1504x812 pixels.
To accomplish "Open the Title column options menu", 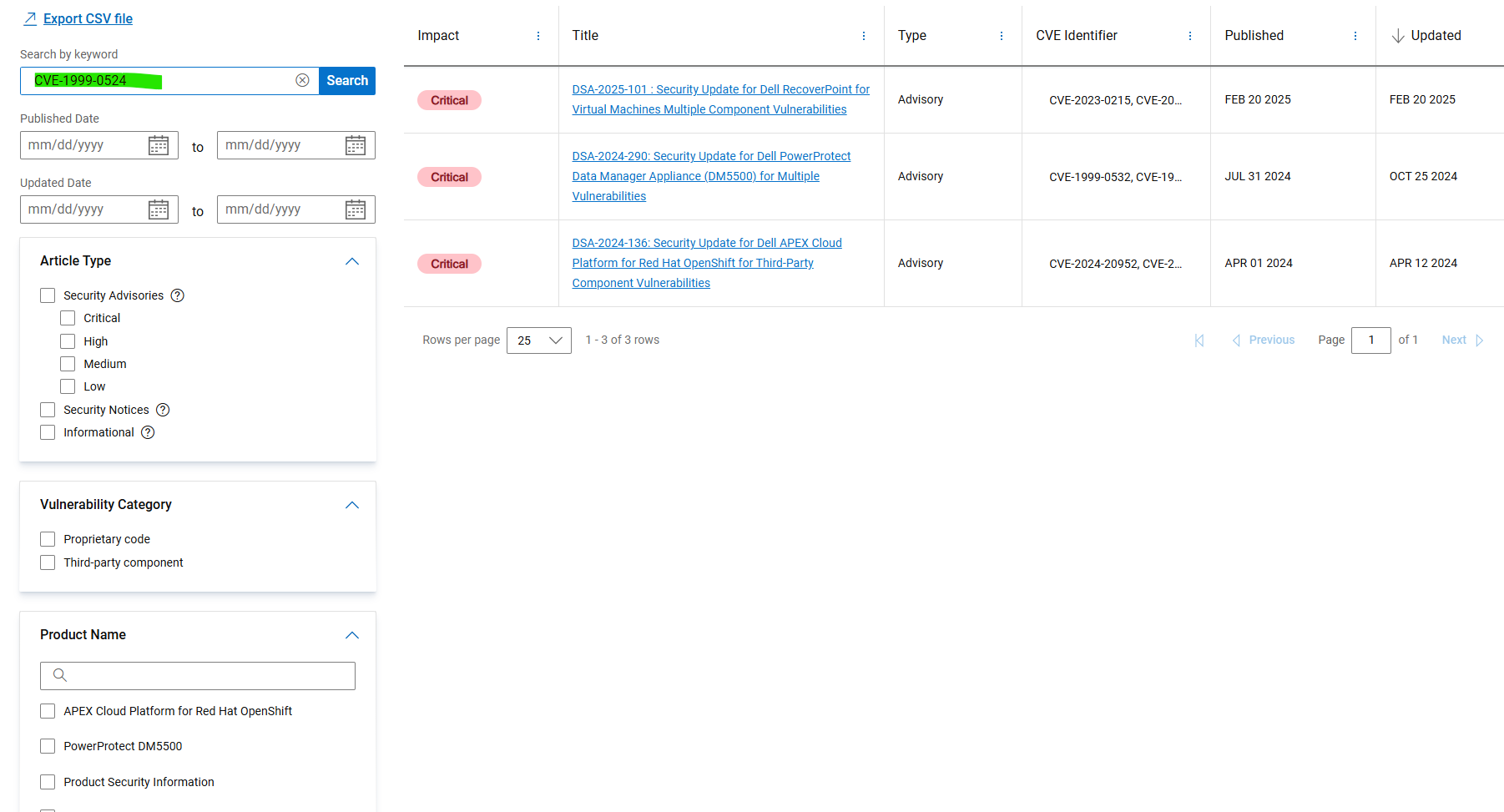I will click(864, 36).
